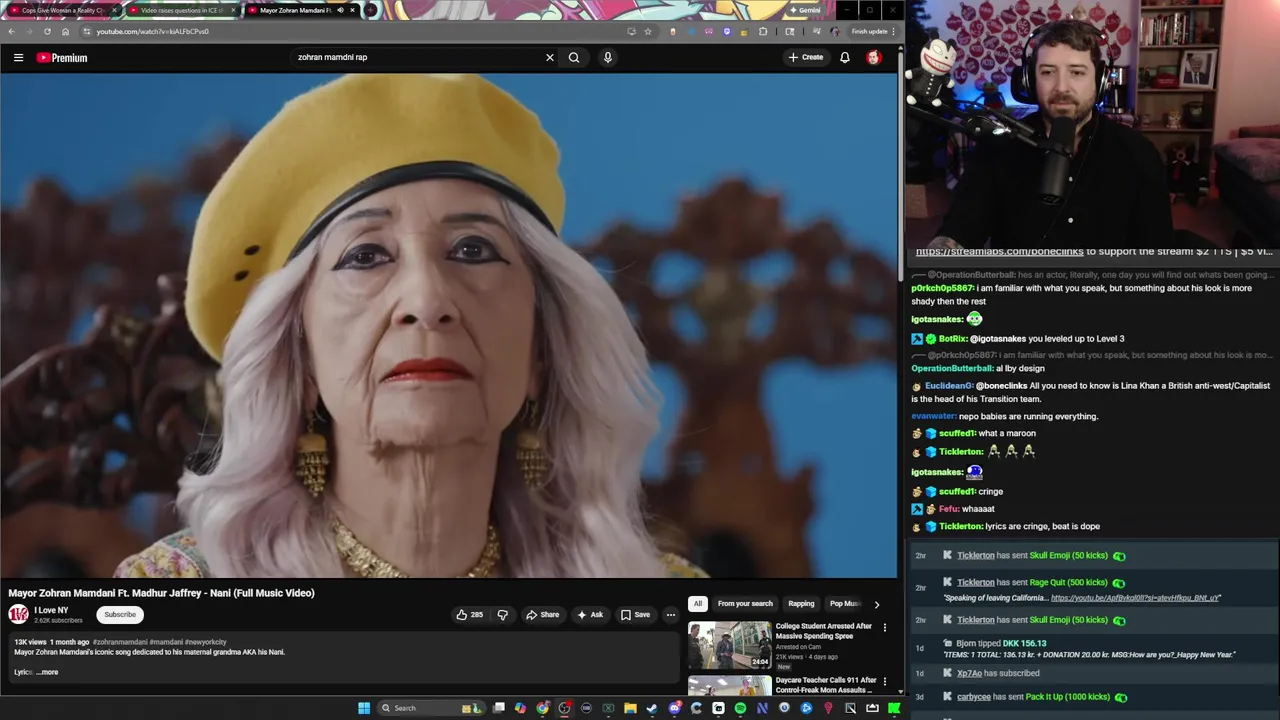This screenshot has height=720, width=1280.
Task: Open the three-dot more actions menu under video
Action: (x=671, y=615)
